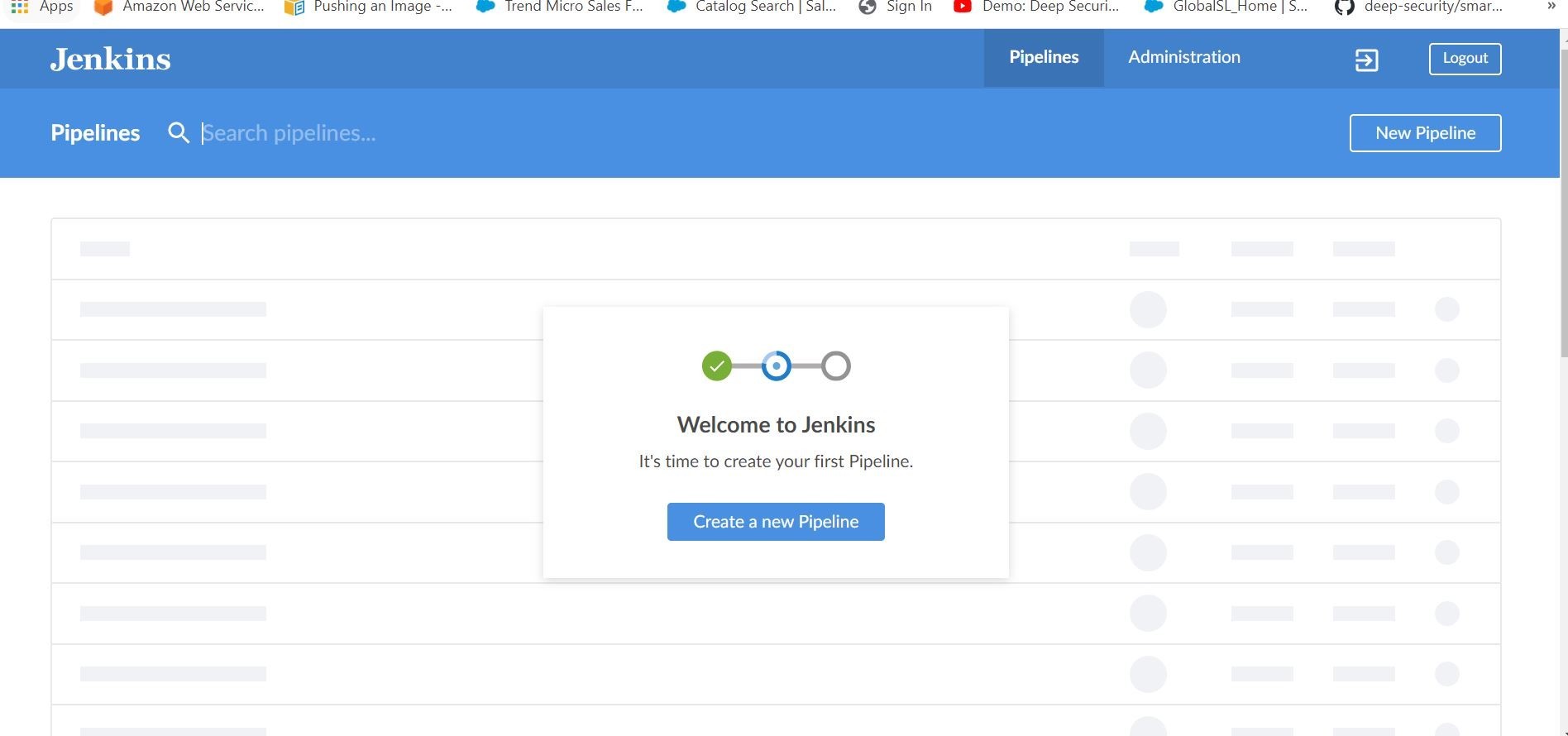Image resolution: width=1568 pixels, height=736 pixels.
Task: Click the Welcome to Jenkins heading
Action: (x=776, y=425)
